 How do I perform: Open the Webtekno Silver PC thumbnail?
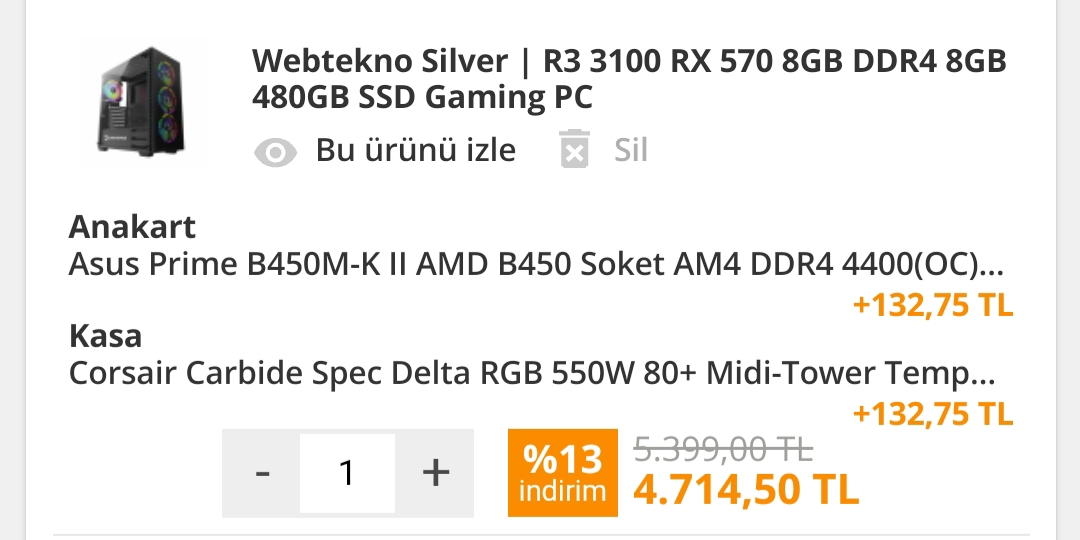pos(142,103)
